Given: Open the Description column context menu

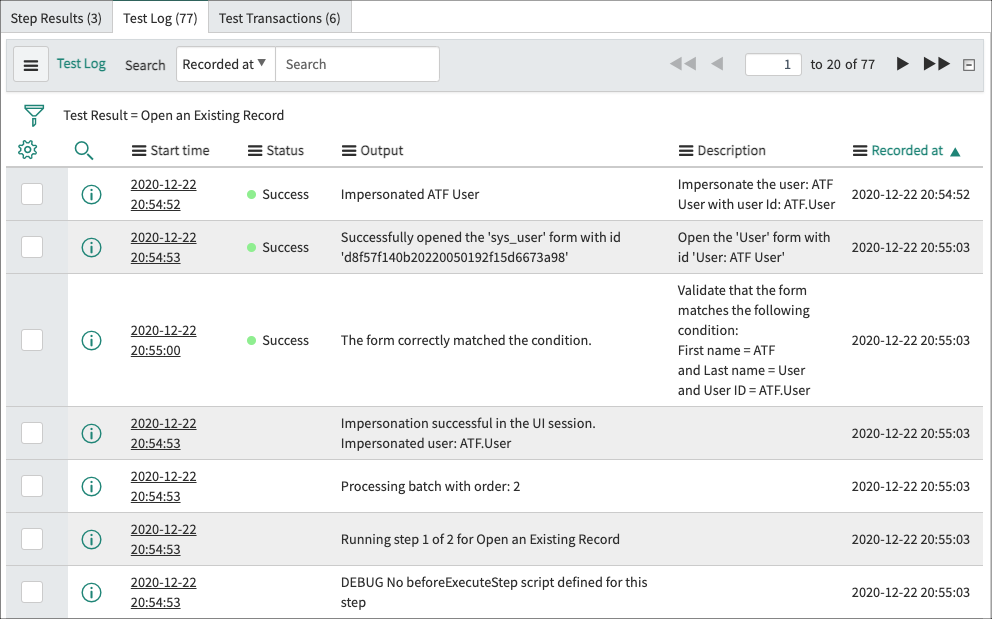Looking at the screenshot, I should click(685, 150).
